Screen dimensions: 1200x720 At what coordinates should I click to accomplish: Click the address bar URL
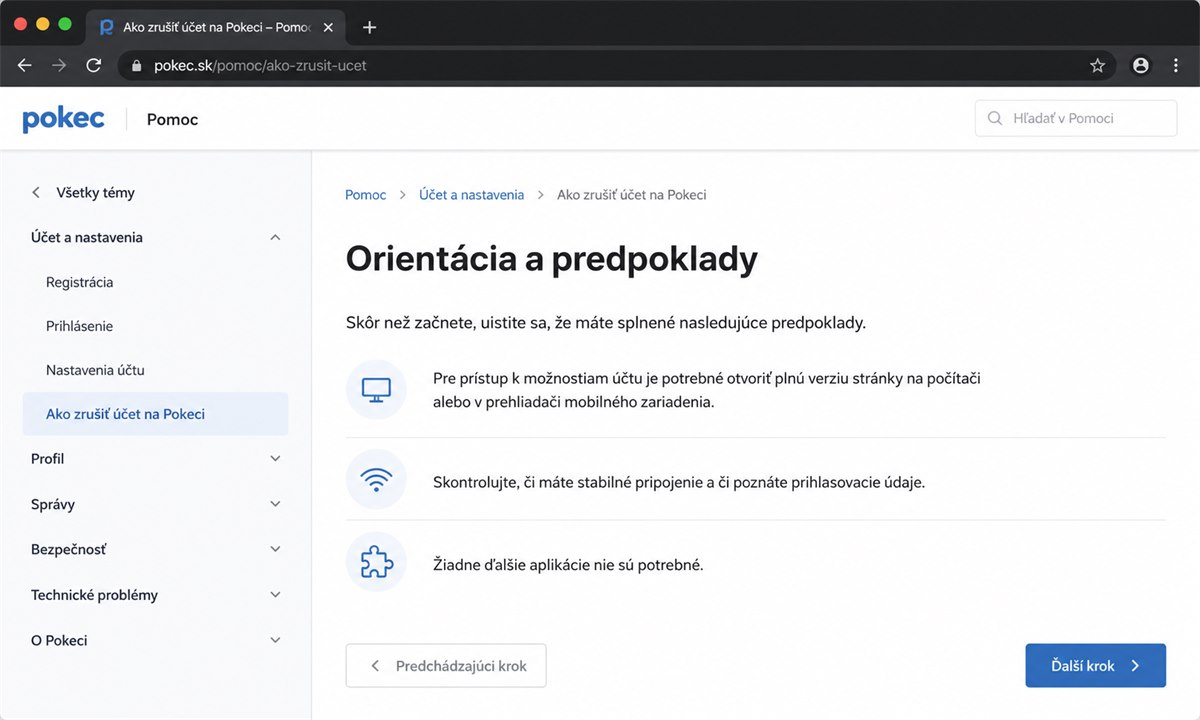[x=260, y=66]
